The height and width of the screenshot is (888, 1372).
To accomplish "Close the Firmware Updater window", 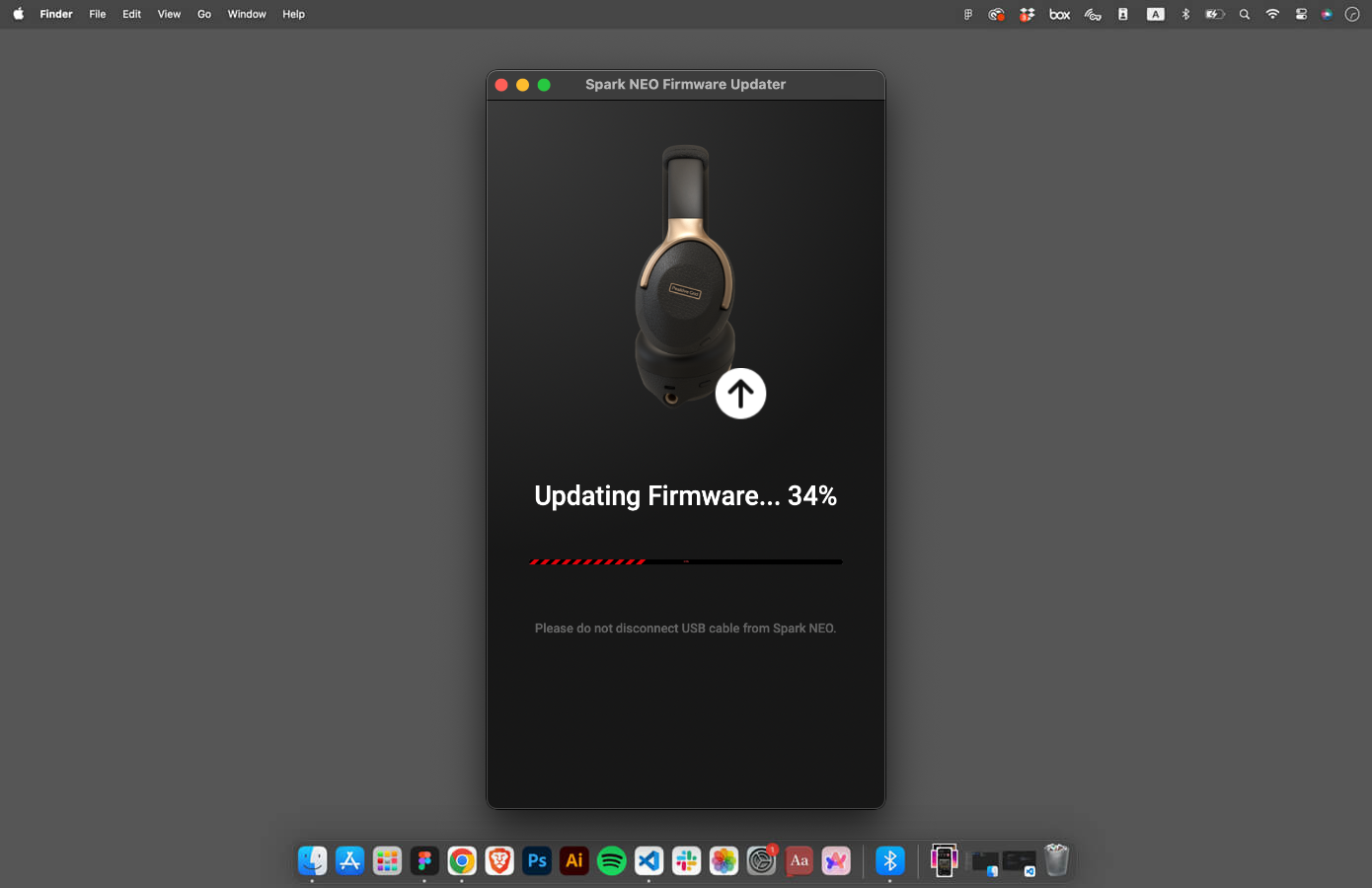I will [x=501, y=85].
